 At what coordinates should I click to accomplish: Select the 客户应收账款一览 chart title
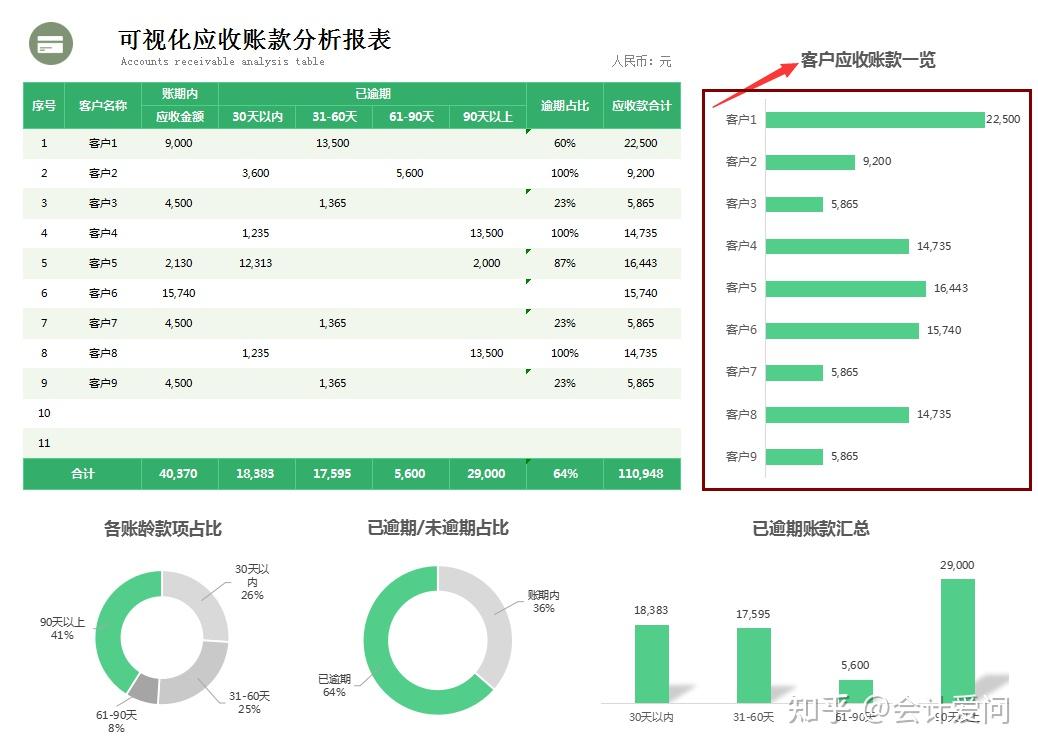pyautogui.click(x=868, y=60)
